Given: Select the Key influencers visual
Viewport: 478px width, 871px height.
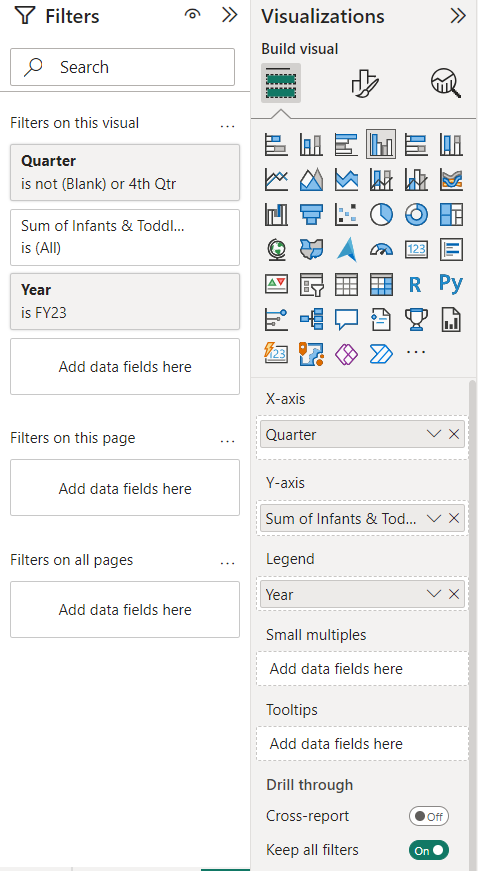Looking at the screenshot, I should (276, 319).
